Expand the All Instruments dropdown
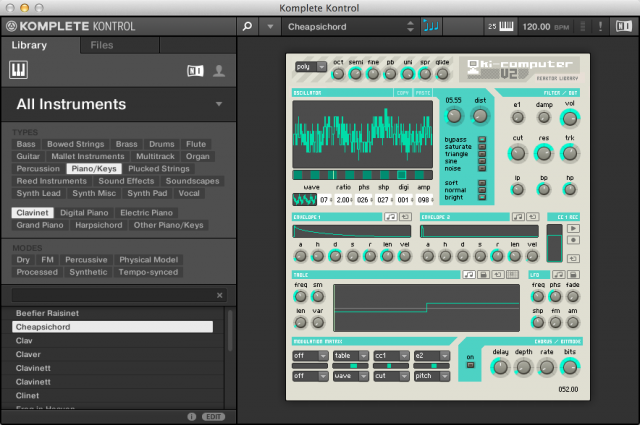 click(218, 104)
